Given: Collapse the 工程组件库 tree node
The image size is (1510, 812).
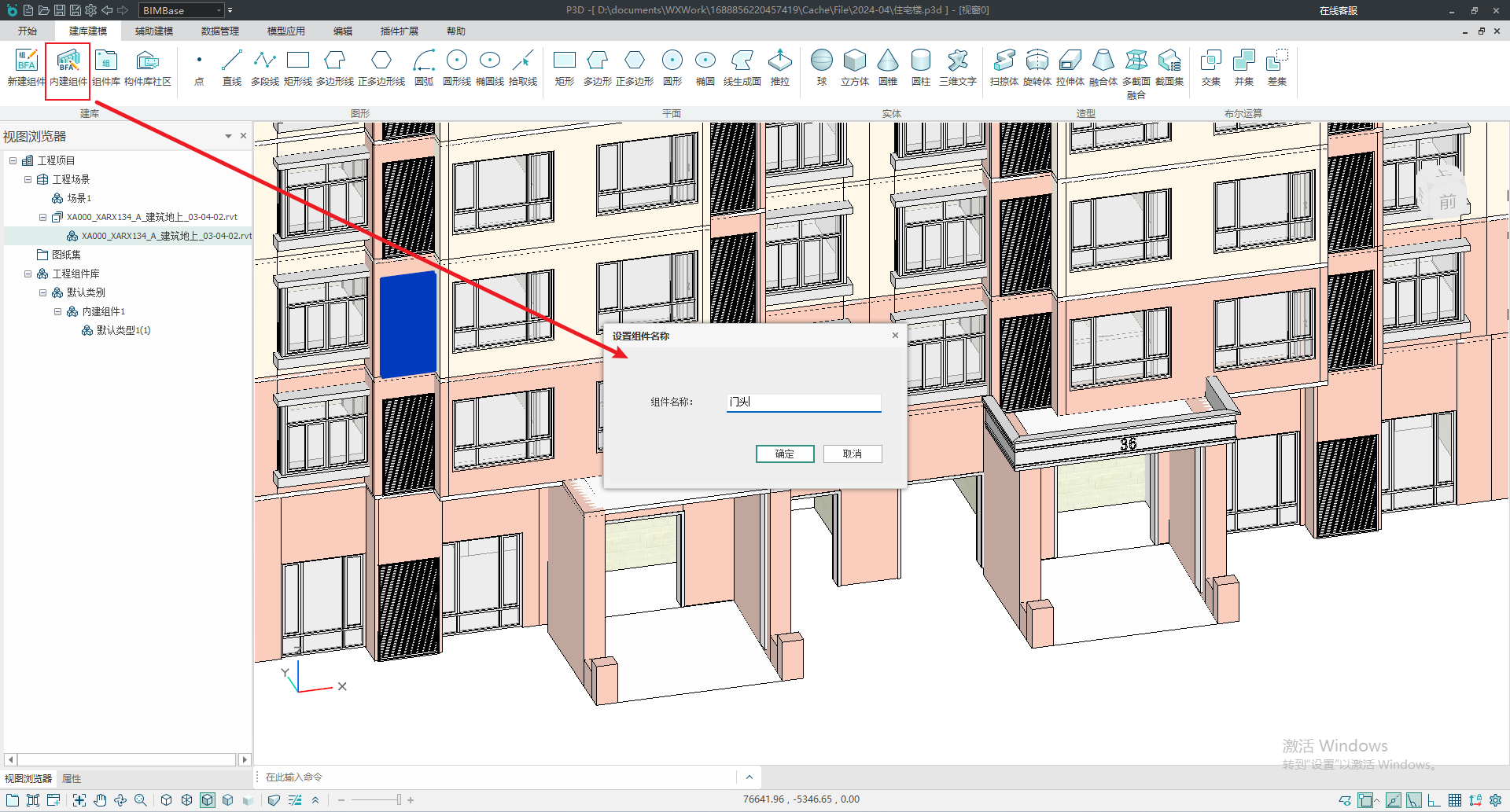Looking at the screenshot, I should pyautogui.click(x=28, y=274).
